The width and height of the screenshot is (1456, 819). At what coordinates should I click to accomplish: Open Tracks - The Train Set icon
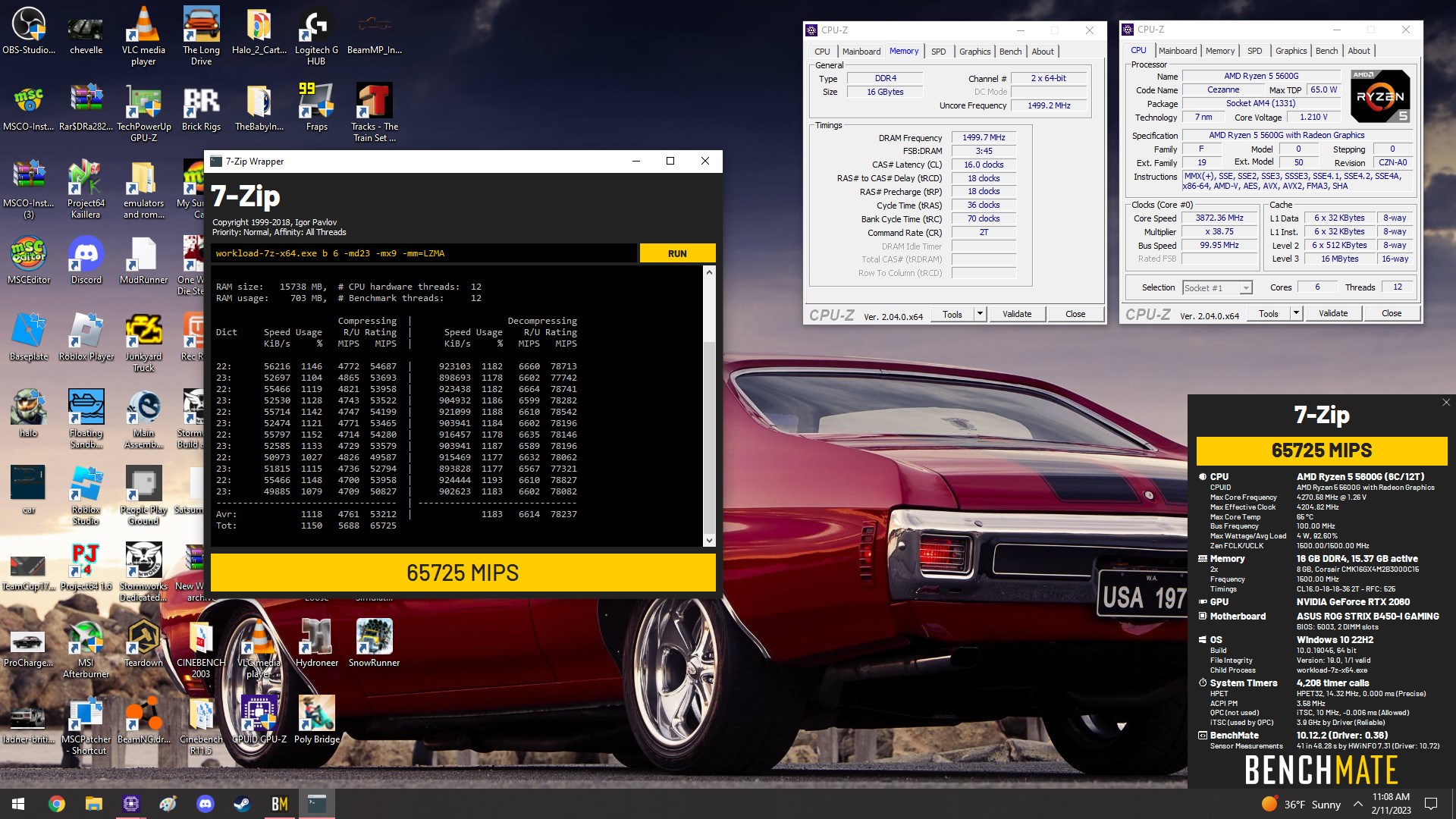click(x=374, y=112)
